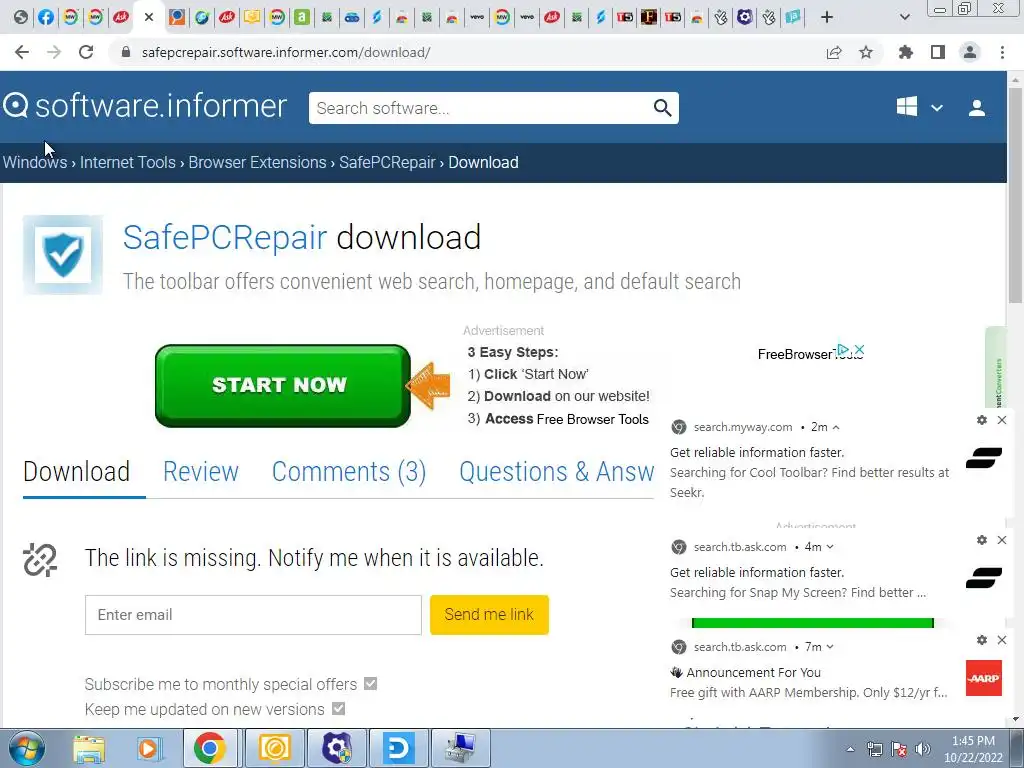Toggle Subscribe me to monthly special offers
The height and width of the screenshot is (768, 1024).
pyautogui.click(x=370, y=683)
